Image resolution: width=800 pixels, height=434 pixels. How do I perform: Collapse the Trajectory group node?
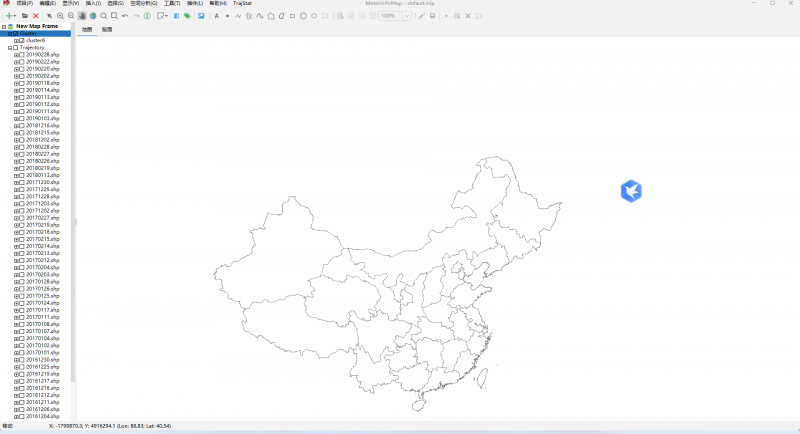pos(9,47)
